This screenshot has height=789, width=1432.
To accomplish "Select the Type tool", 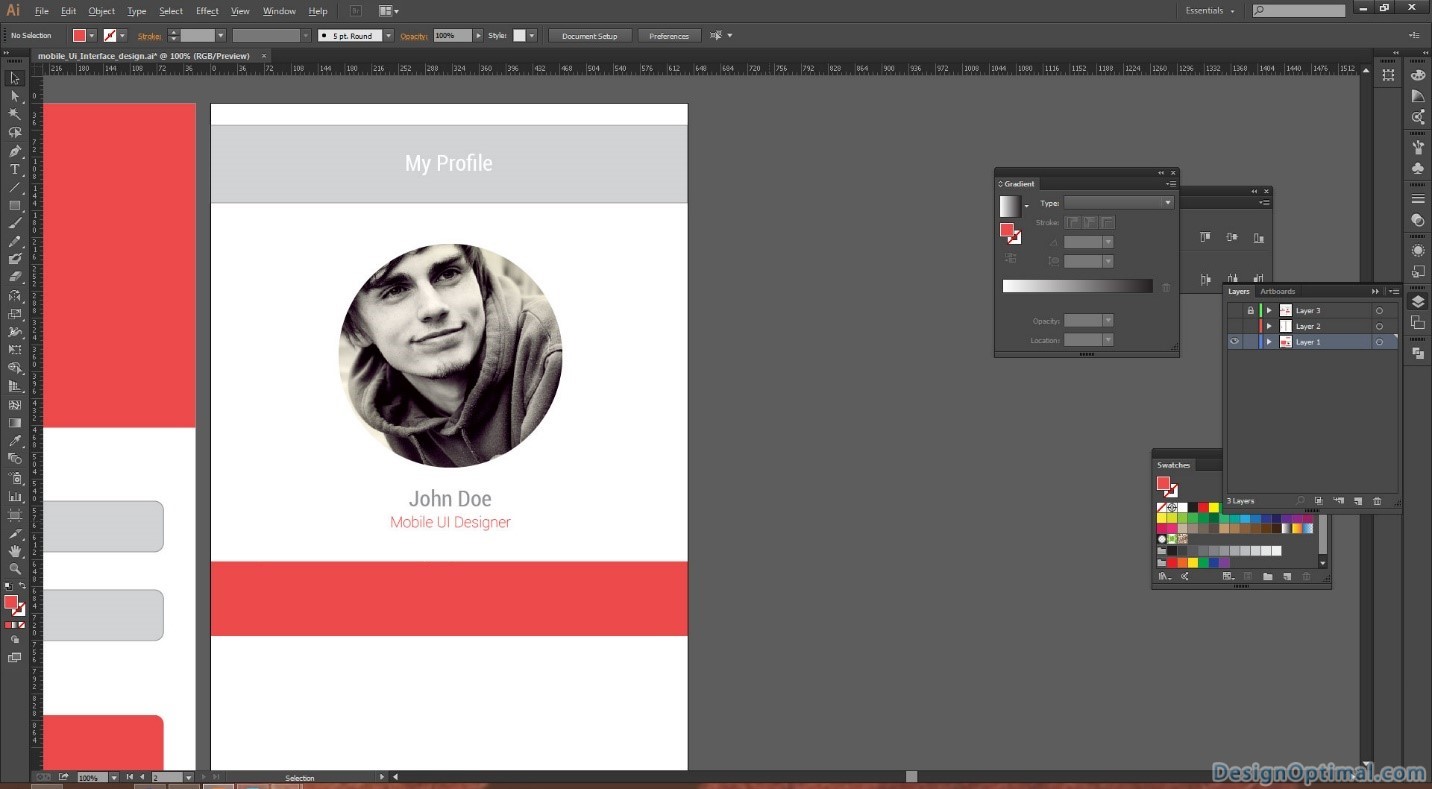I will pos(15,169).
